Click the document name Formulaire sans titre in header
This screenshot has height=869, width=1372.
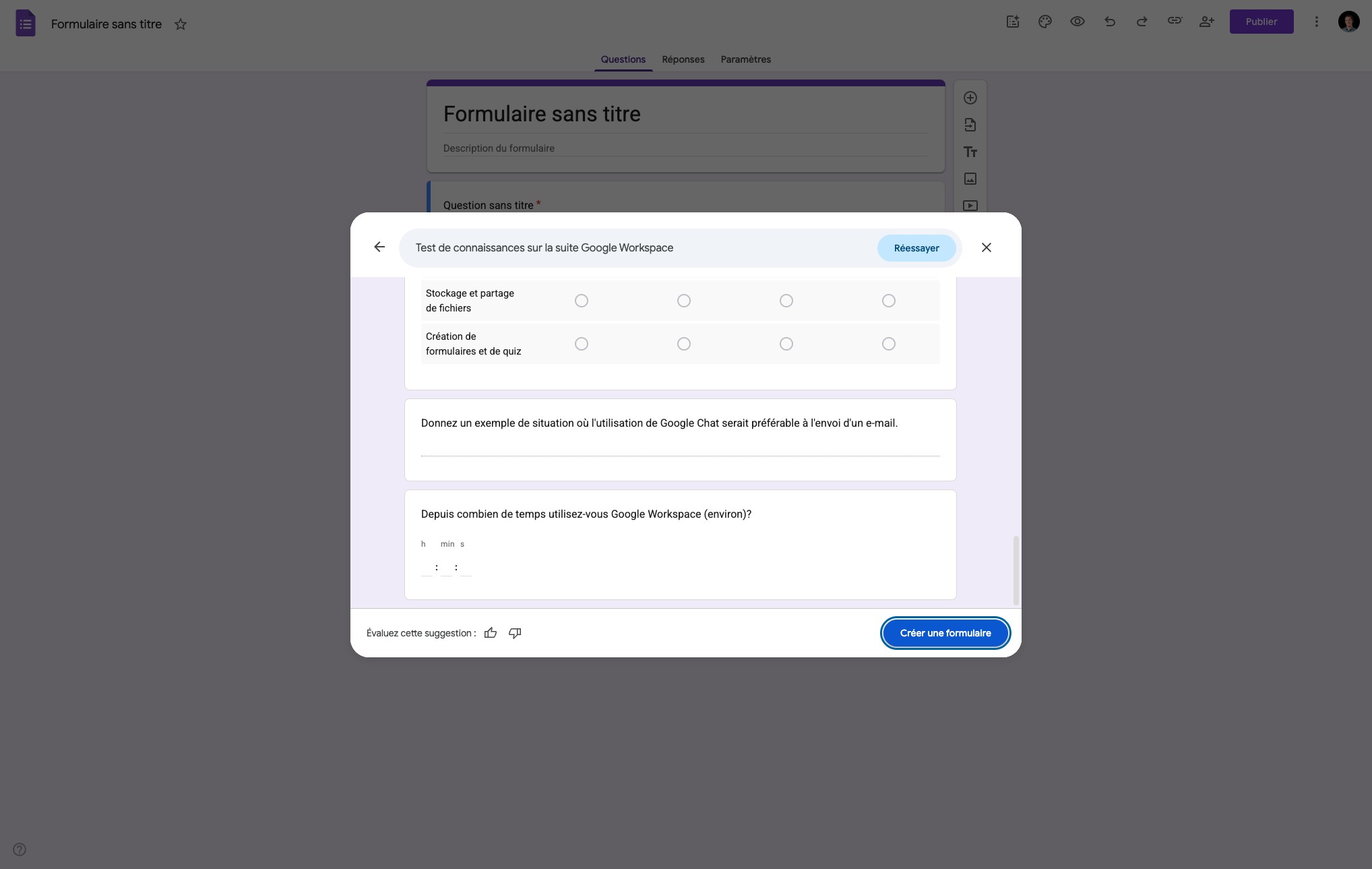click(106, 24)
